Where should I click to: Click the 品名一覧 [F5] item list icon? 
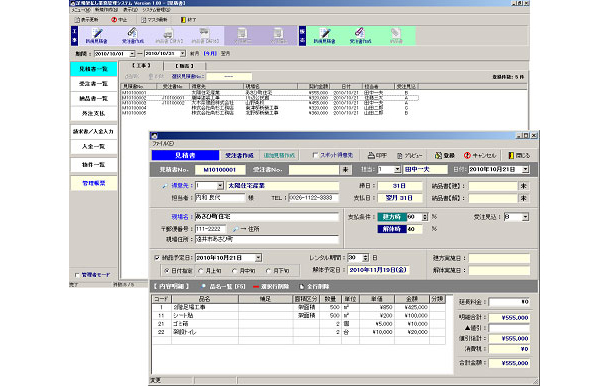(x=203, y=286)
